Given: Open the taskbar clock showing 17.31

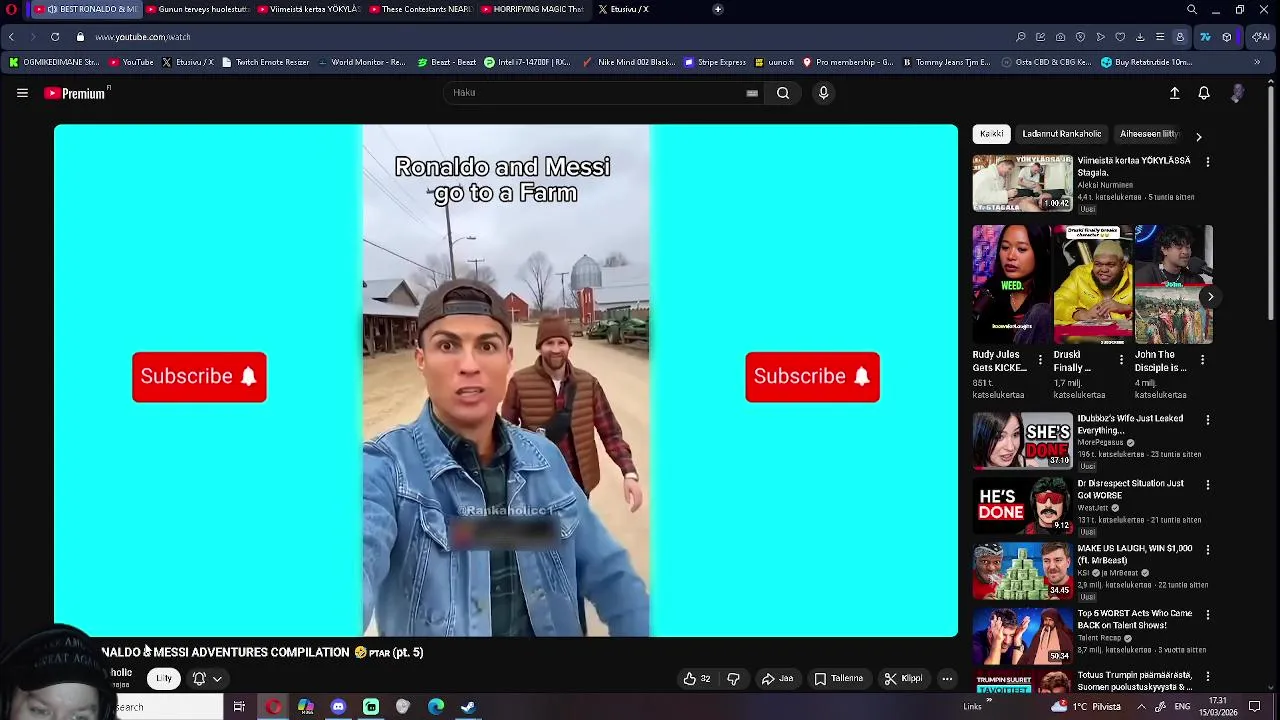Looking at the screenshot, I should 1219,707.
